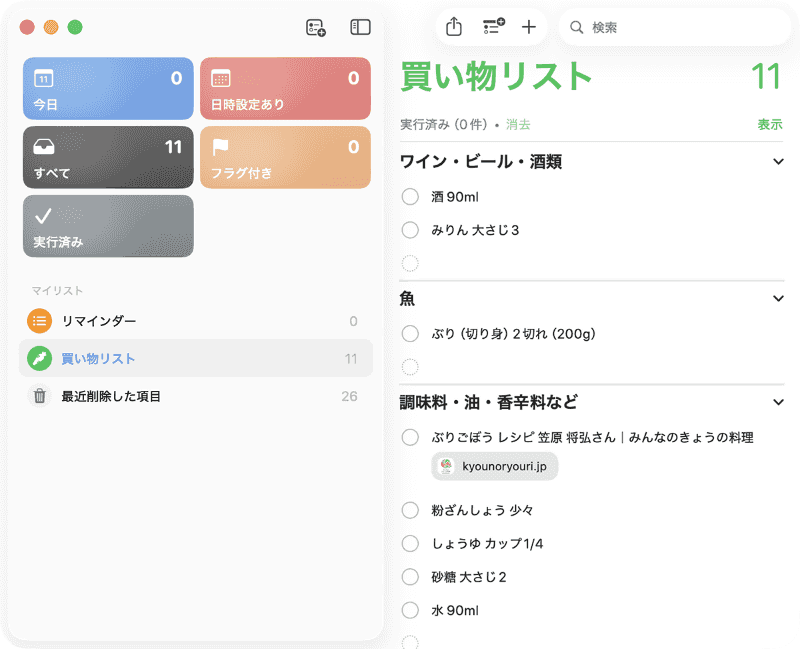800x649 pixels.
Task: Select the green 買い物リスト list icon
Action: (40, 358)
